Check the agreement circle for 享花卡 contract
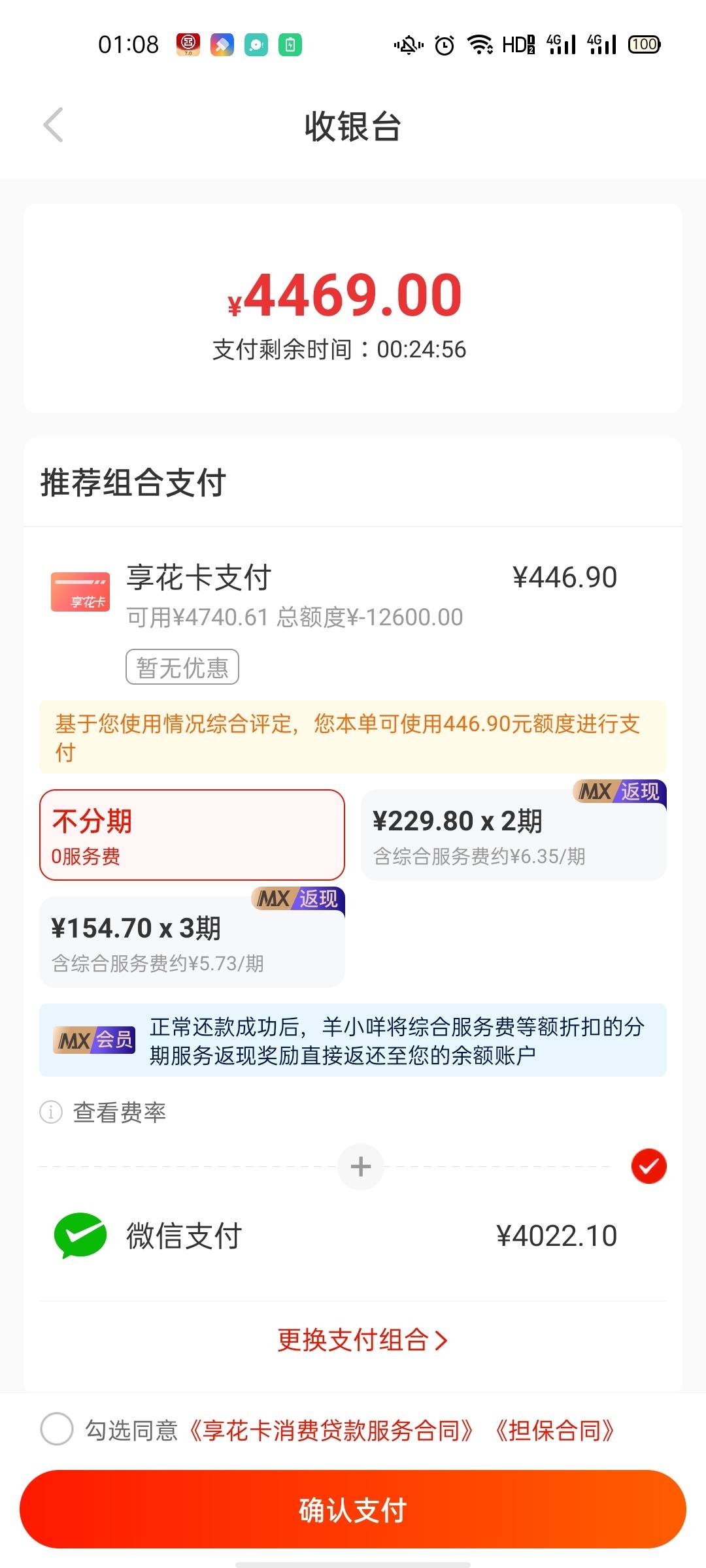The height and width of the screenshot is (1568, 706). (x=57, y=1429)
